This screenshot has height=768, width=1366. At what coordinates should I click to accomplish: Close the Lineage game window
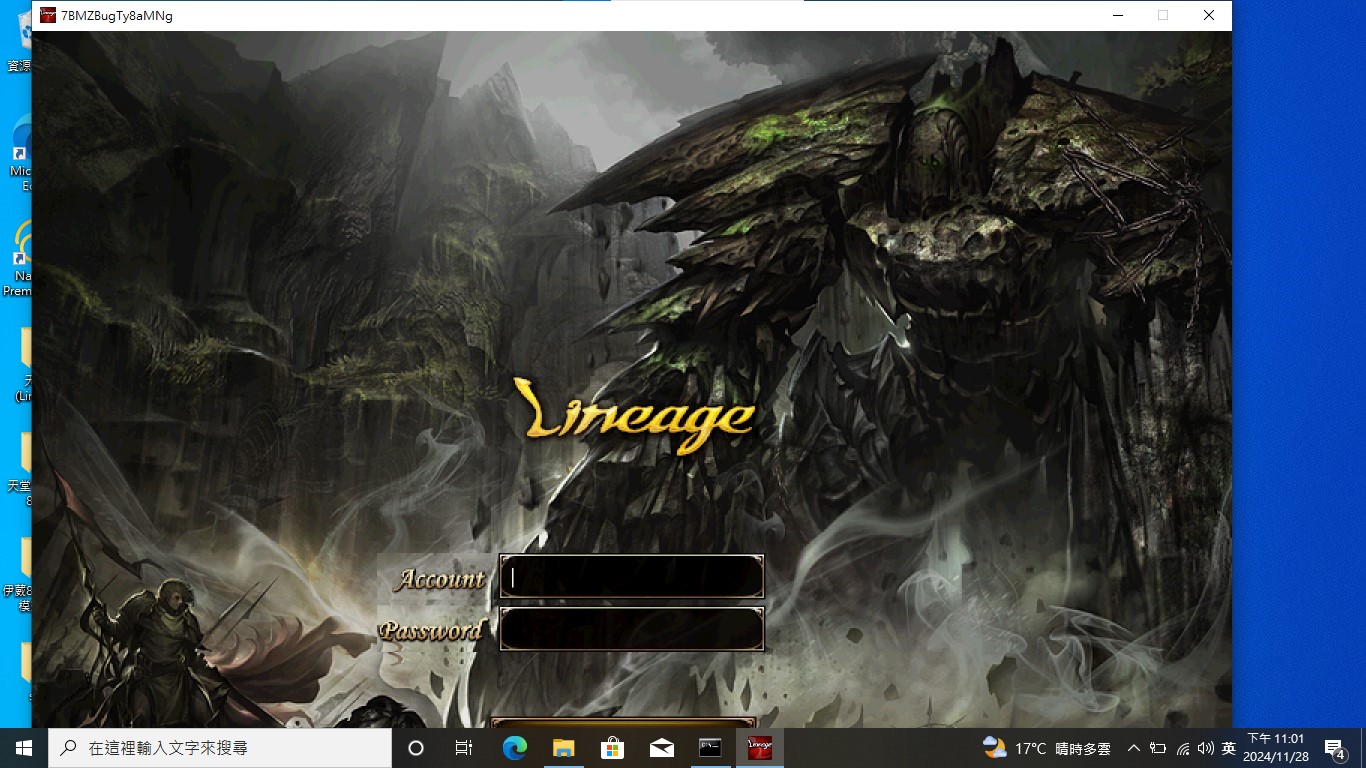point(1209,15)
